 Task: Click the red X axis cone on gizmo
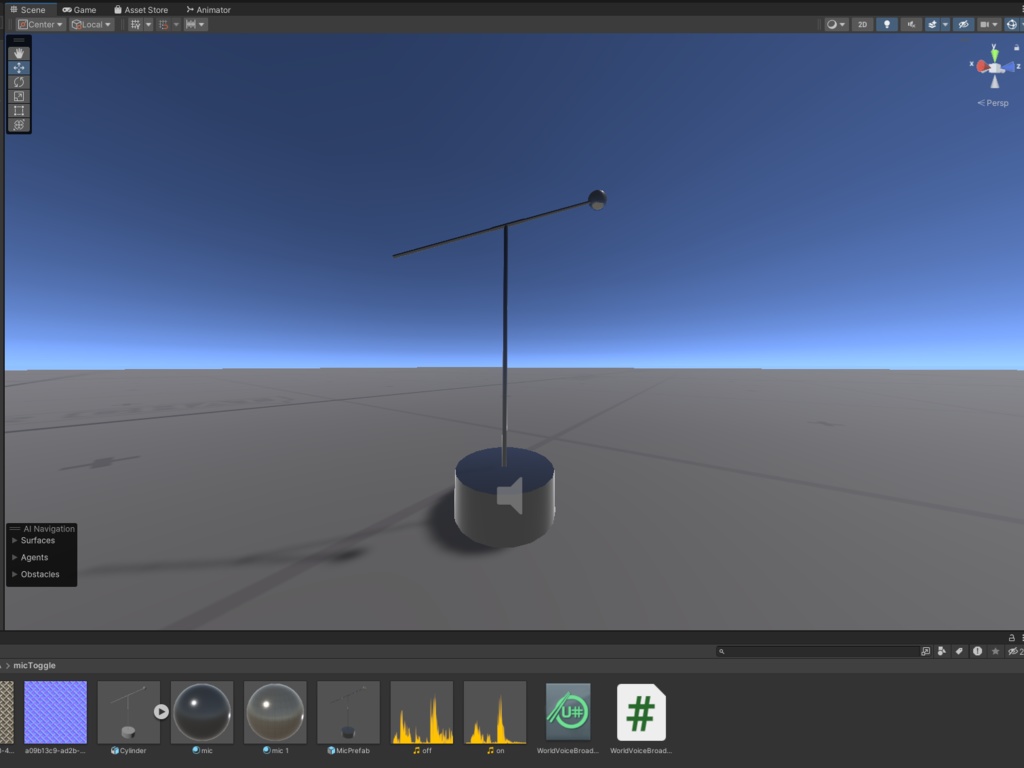982,66
